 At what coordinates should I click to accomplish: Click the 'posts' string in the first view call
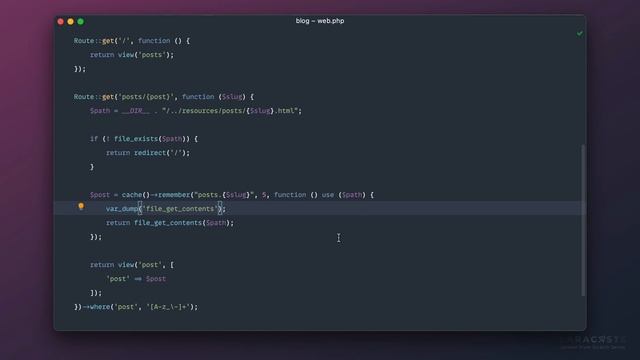pos(152,55)
